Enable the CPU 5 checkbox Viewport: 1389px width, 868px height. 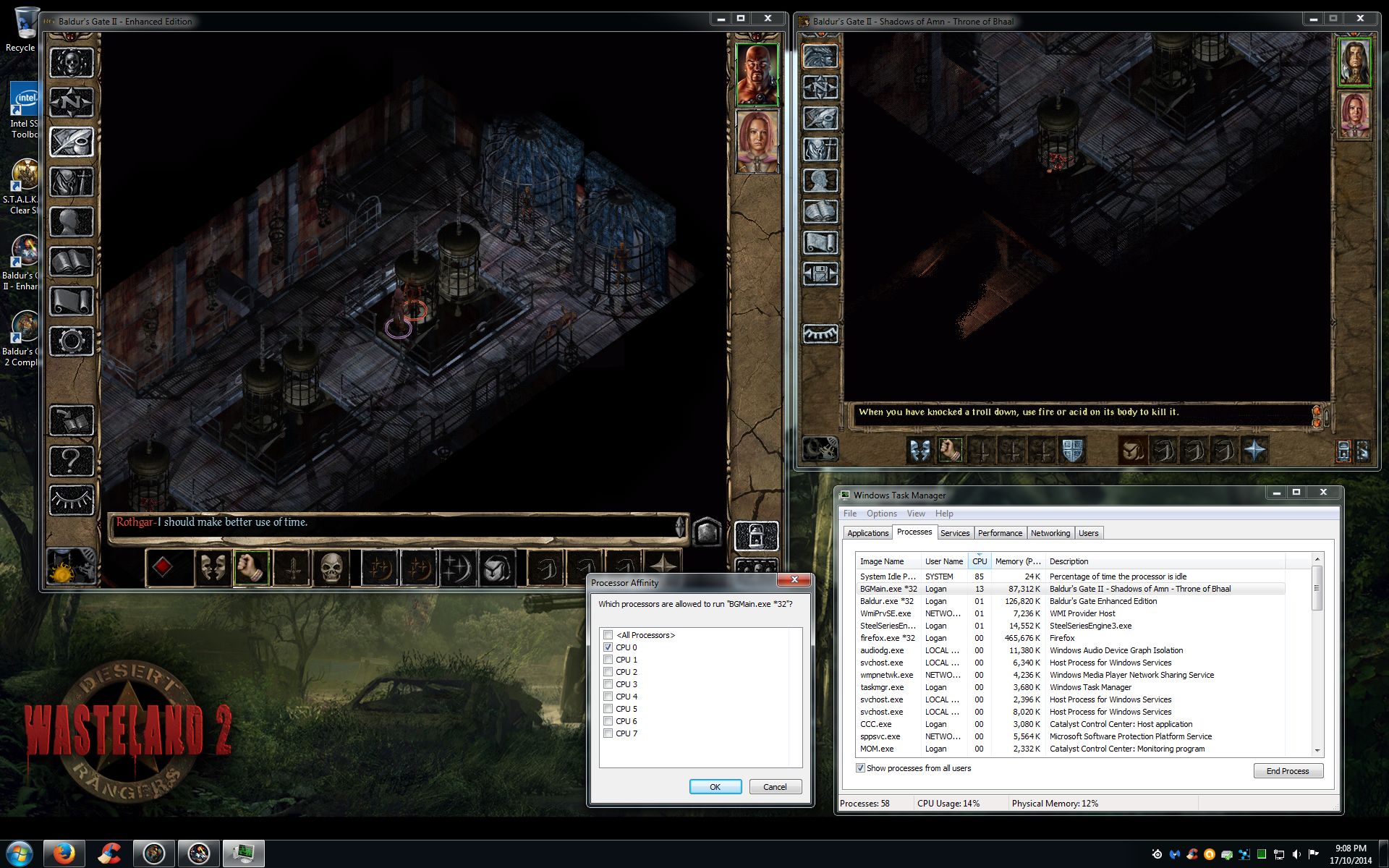pyautogui.click(x=608, y=709)
